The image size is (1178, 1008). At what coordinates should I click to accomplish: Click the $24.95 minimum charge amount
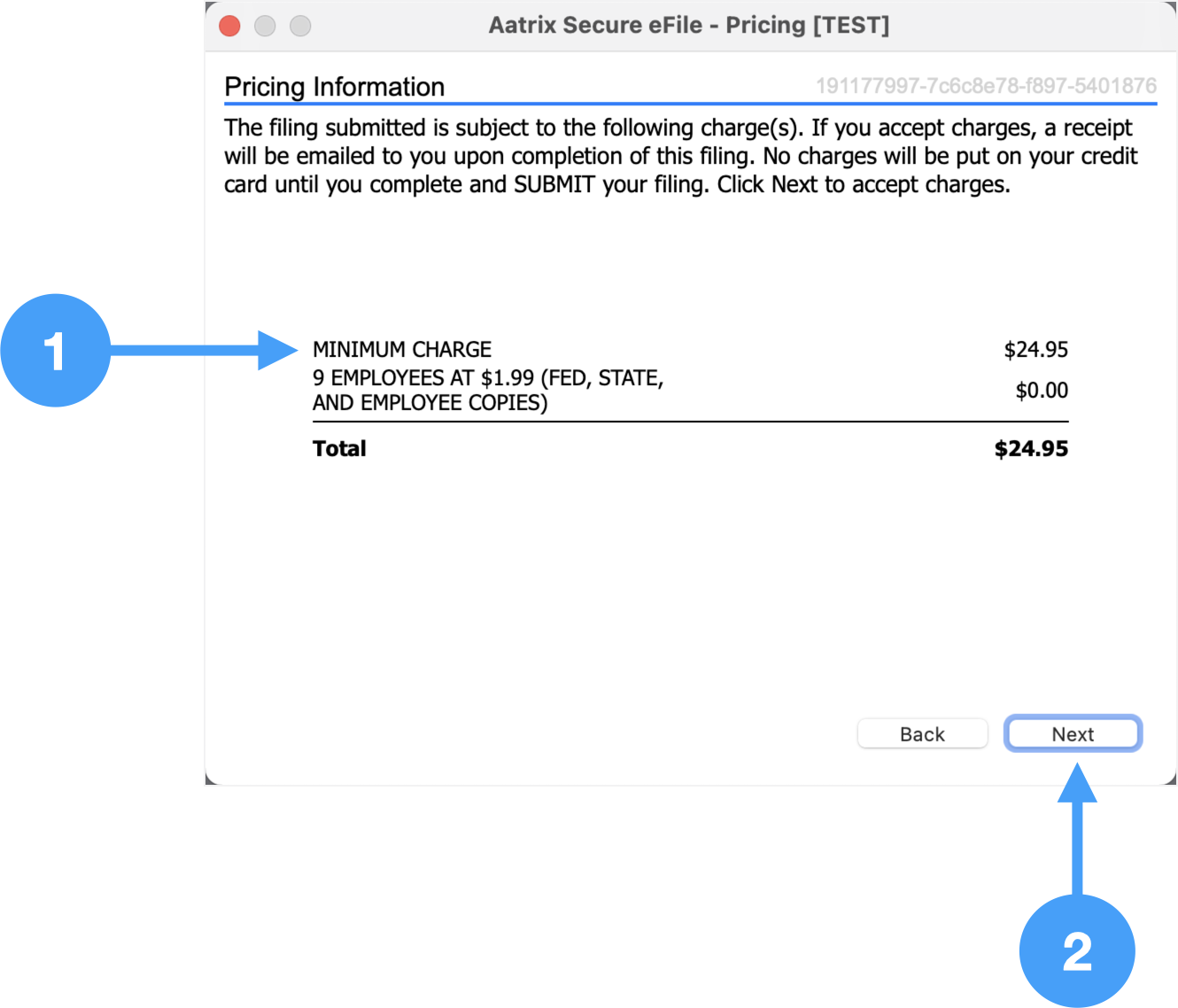(1035, 350)
